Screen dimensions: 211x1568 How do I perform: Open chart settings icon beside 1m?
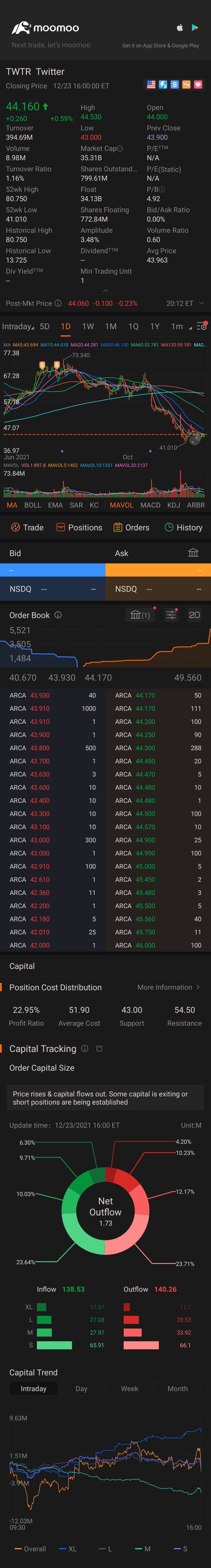pyautogui.click(x=202, y=326)
